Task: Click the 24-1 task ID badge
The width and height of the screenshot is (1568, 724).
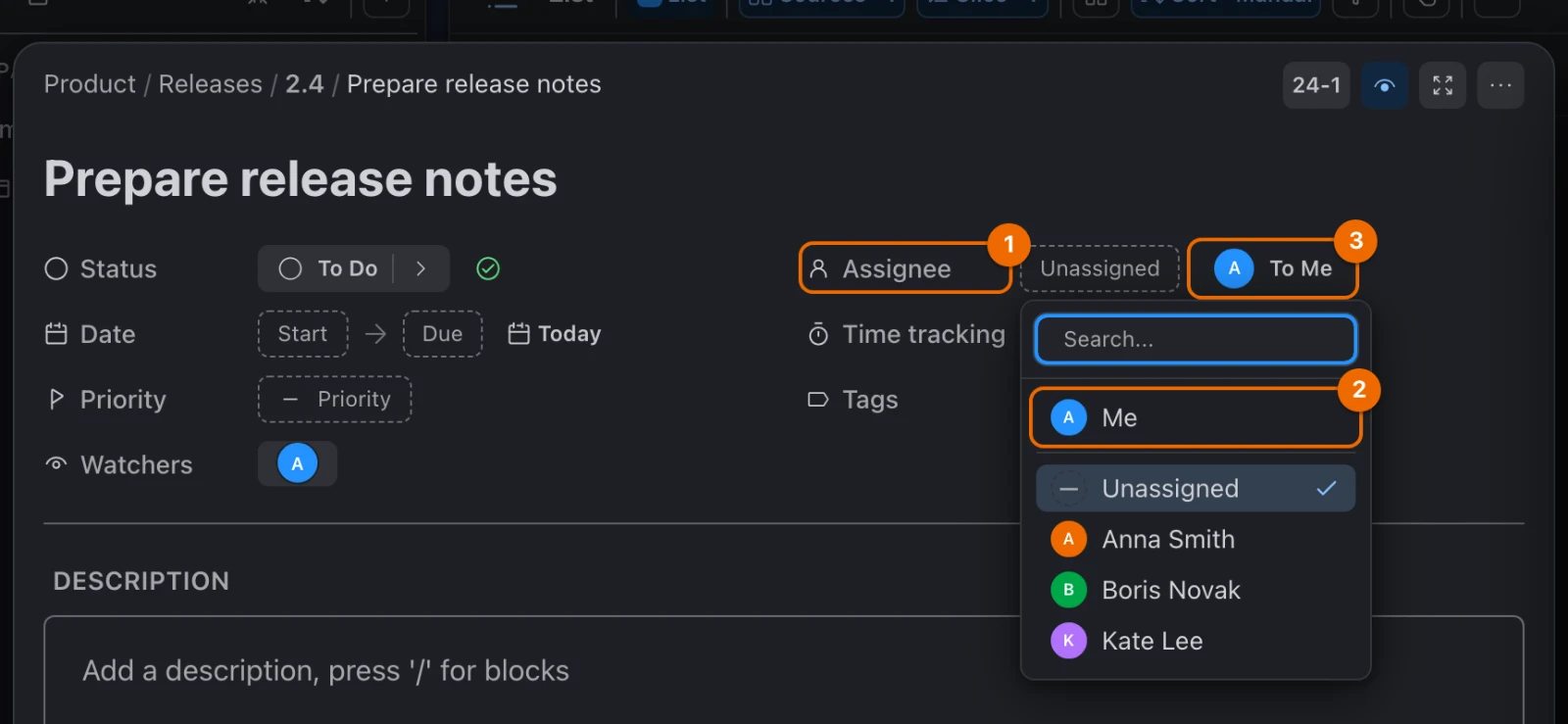Action: point(1316,85)
